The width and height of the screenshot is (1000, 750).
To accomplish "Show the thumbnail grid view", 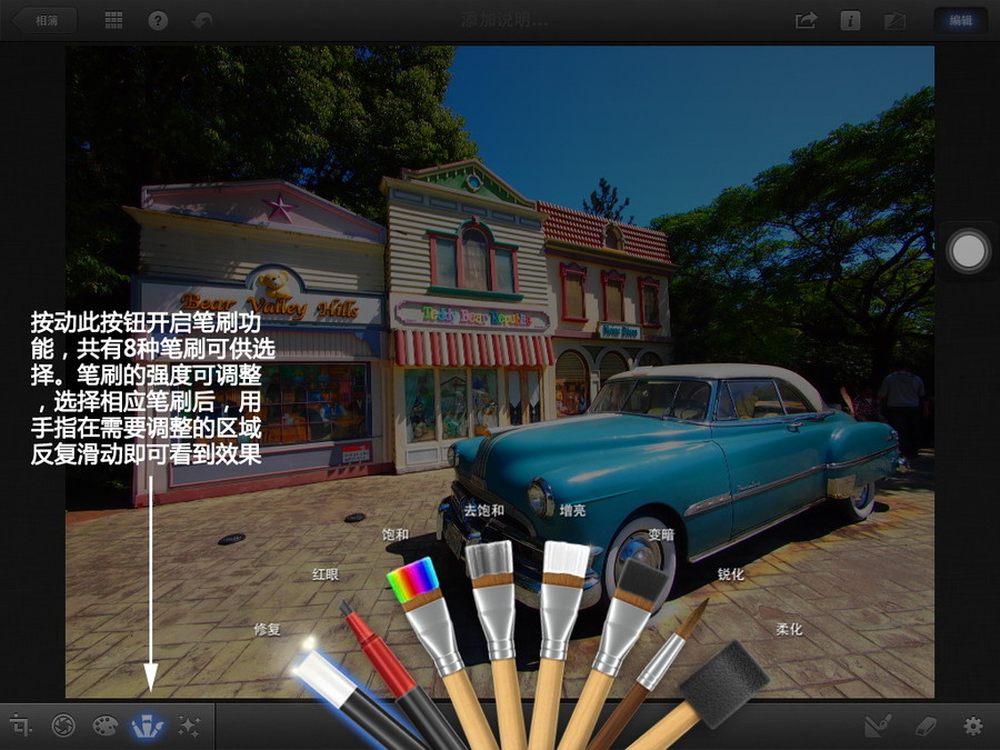I will (114, 20).
